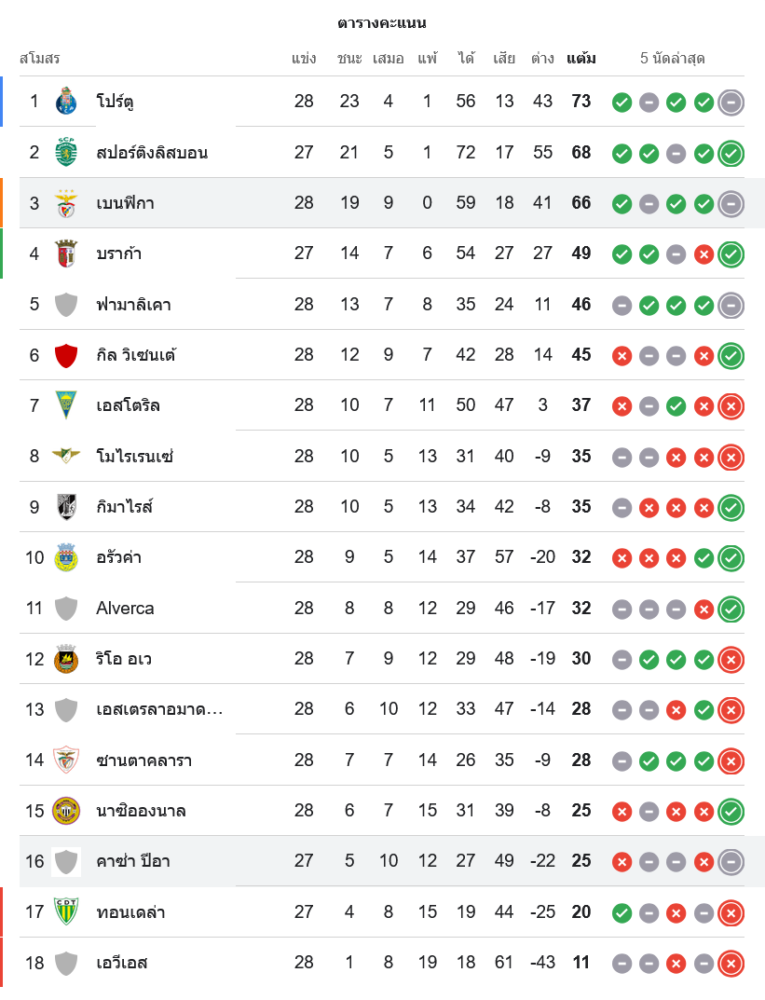Click the Arouca yellow crest icon
This screenshot has width=765, height=1000.
point(66,557)
